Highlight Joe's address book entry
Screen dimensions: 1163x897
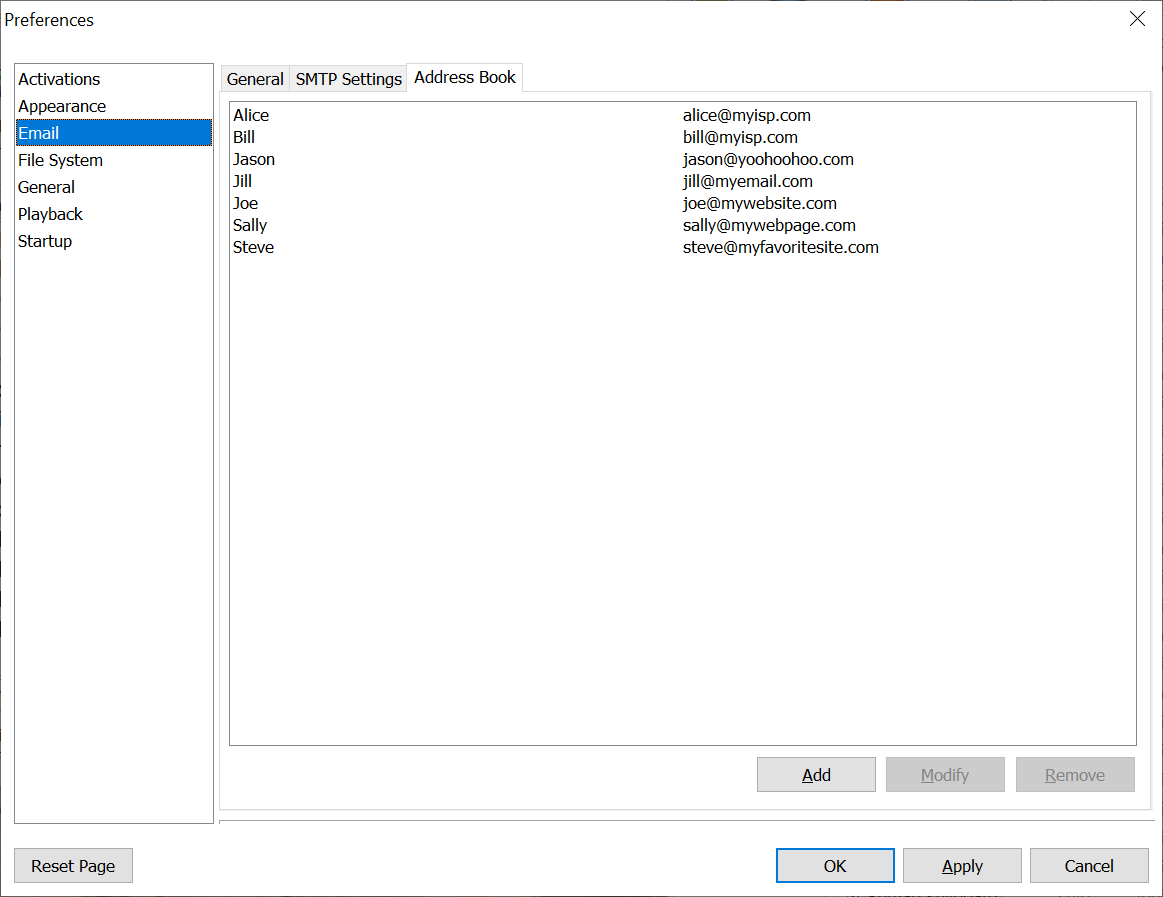[x=245, y=203]
